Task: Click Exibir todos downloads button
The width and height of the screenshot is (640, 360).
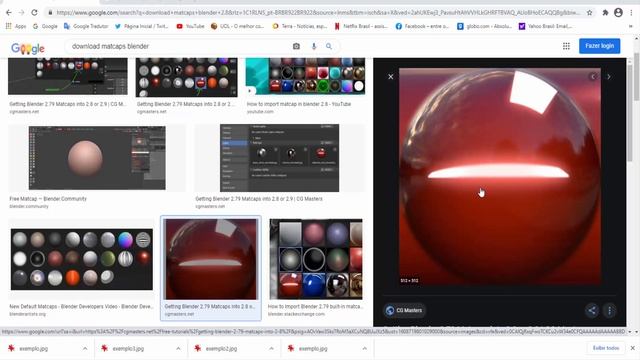Action: click(x=606, y=348)
